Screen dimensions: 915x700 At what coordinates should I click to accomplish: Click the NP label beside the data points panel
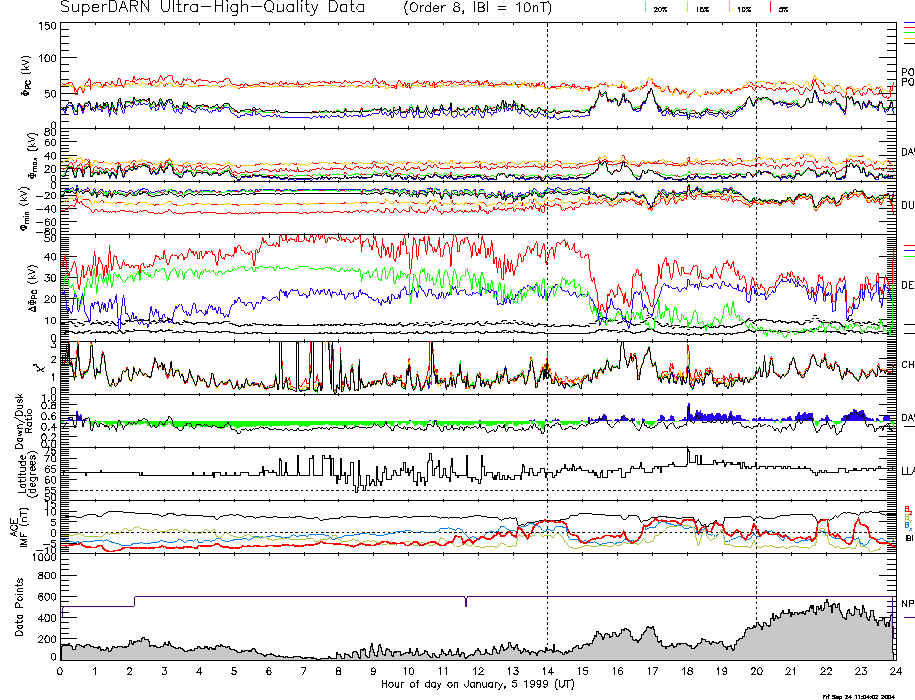(x=906, y=603)
